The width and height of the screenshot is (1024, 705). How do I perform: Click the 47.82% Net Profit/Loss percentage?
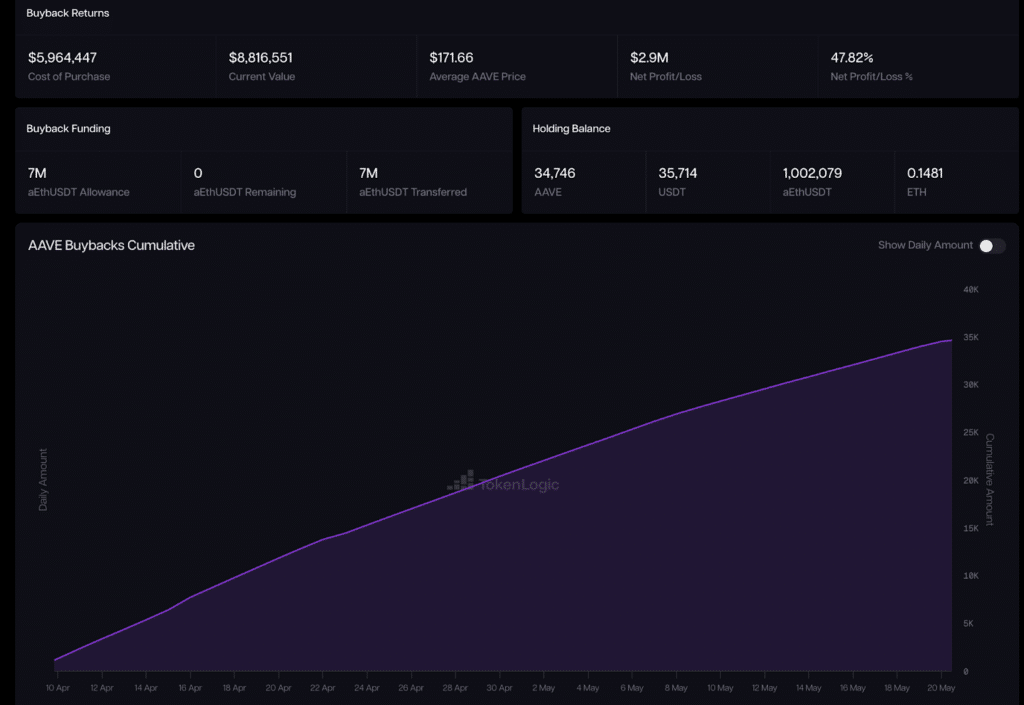(x=852, y=57)
